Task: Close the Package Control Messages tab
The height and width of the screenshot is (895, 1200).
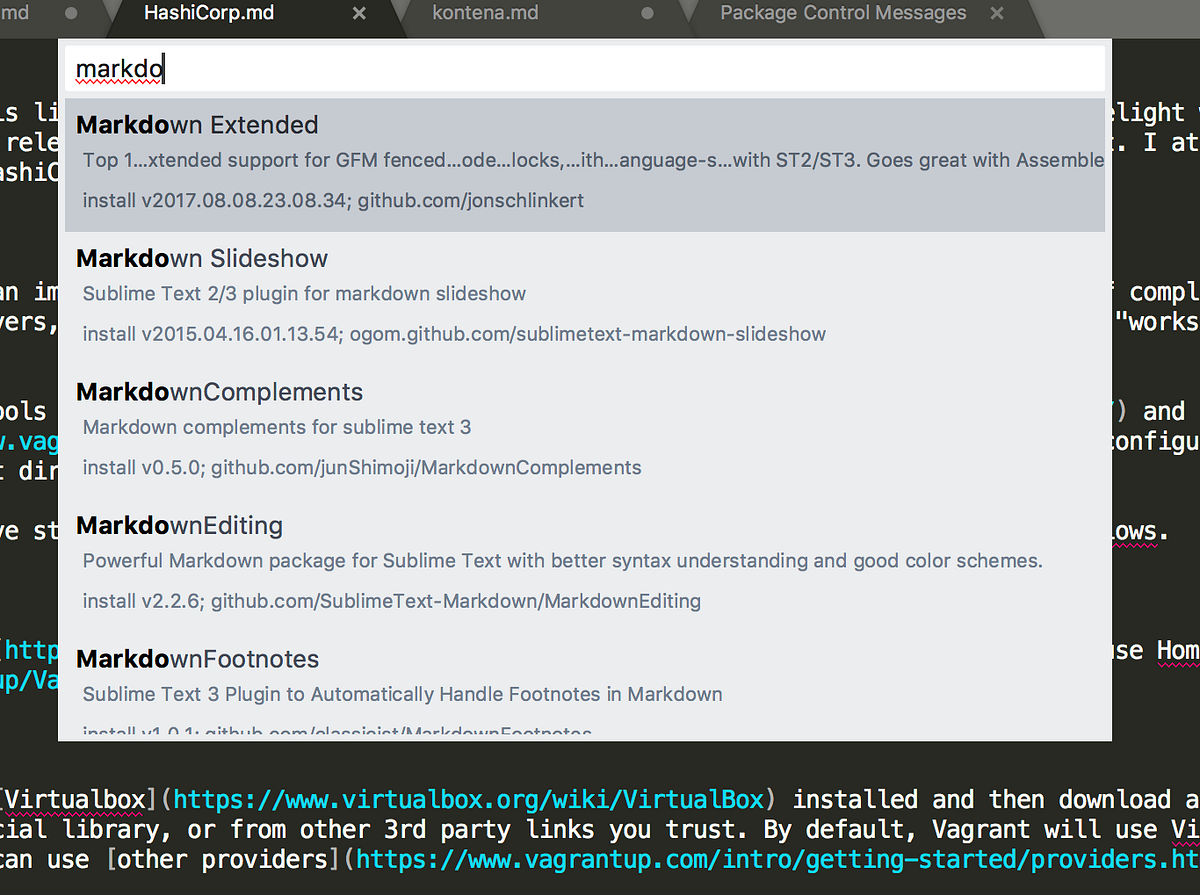Action: pyautogui.click(x=995, y=13)
